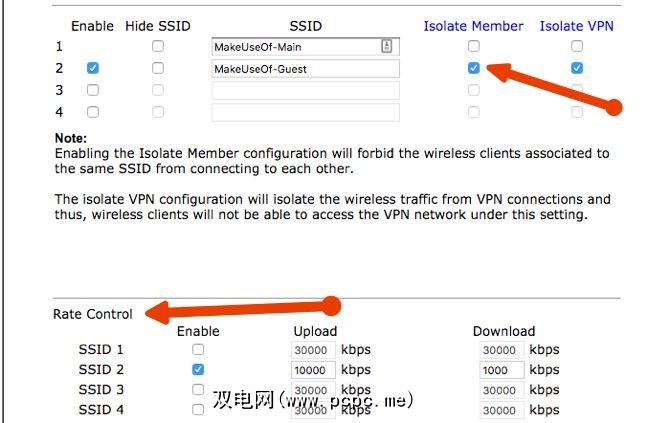Screen dimensions: 670x423
Task: Uncheck Isolate Member for MakeUseOf-Guest
Action: [x=473, y=69]
